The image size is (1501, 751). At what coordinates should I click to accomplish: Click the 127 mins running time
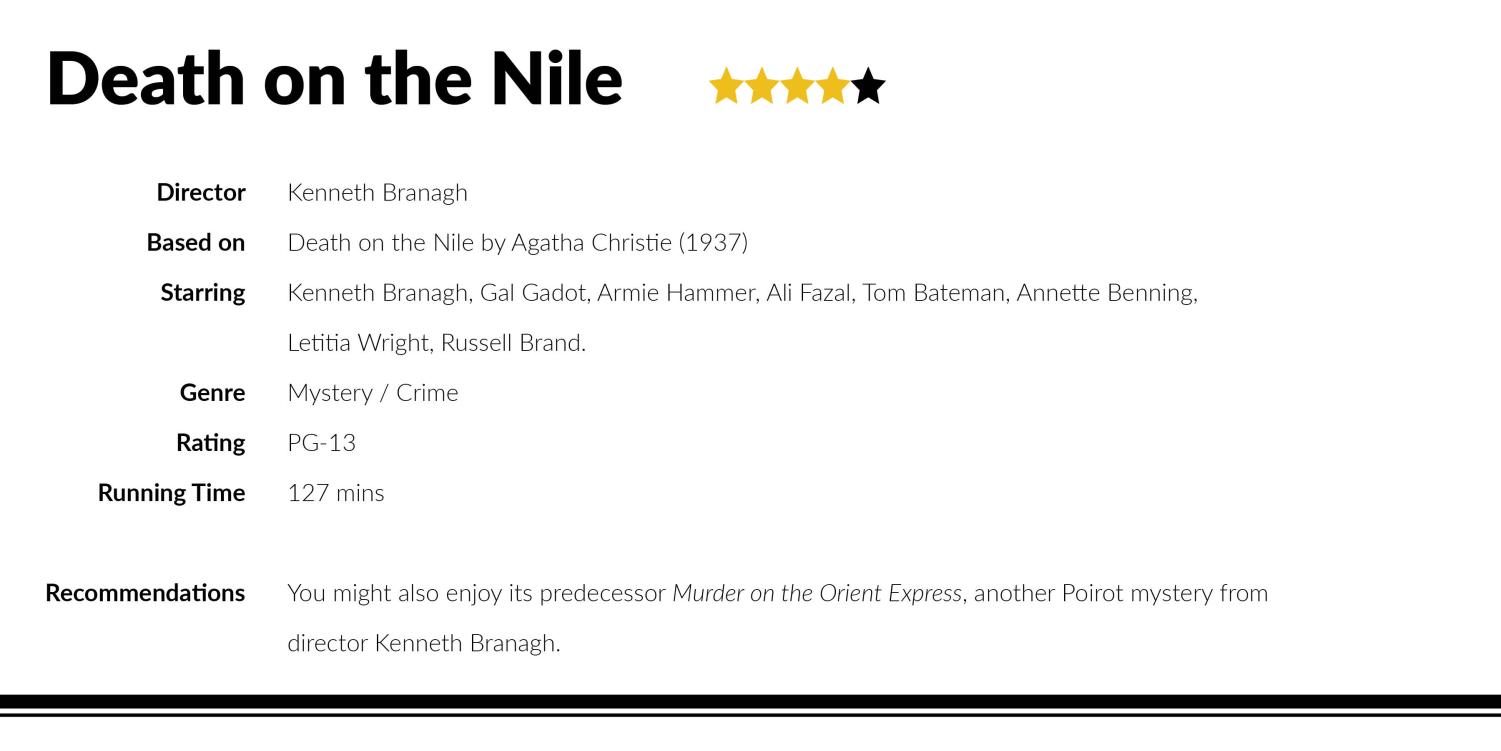[336, 492]
